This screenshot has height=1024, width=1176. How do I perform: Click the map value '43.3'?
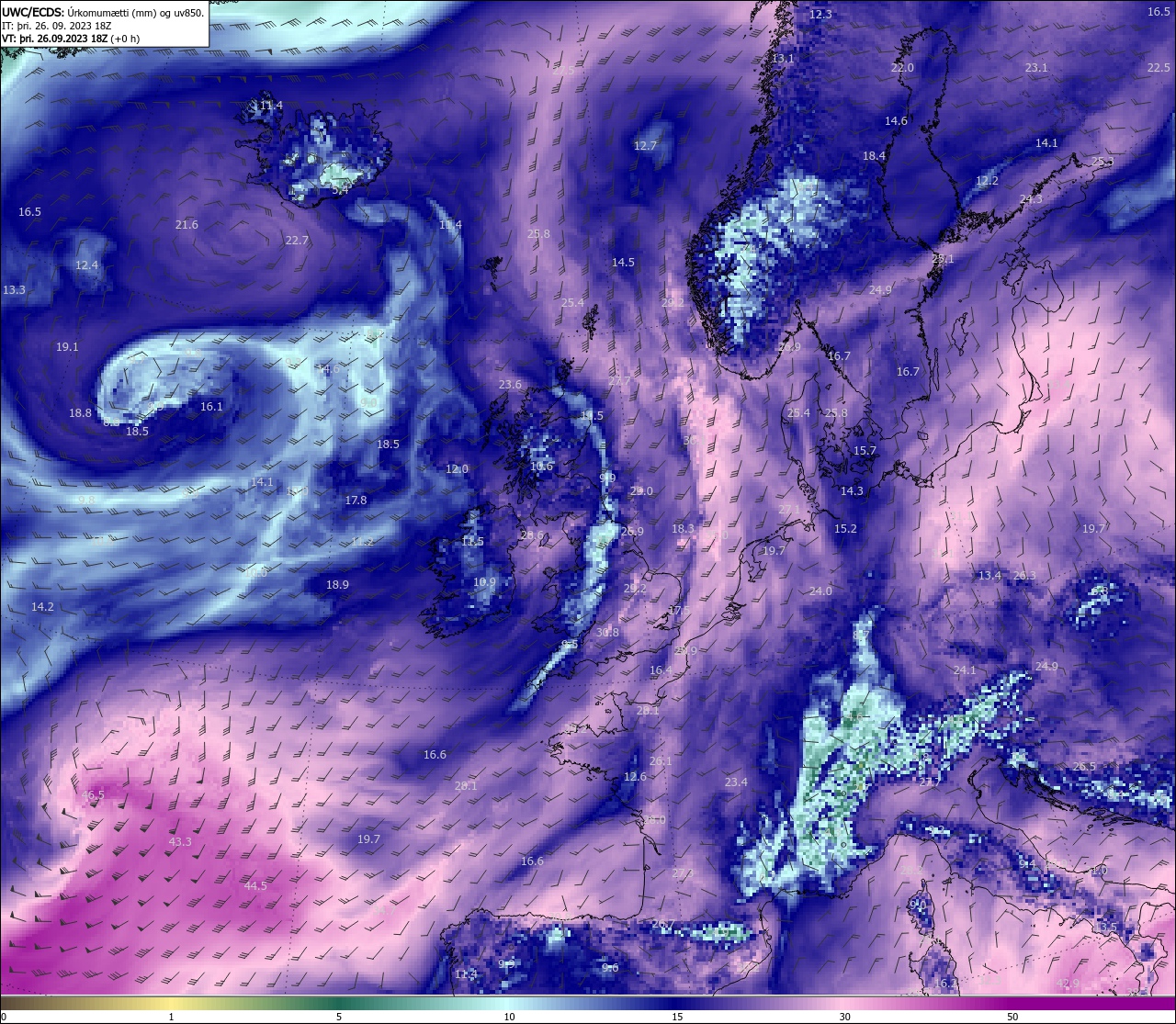180,841
